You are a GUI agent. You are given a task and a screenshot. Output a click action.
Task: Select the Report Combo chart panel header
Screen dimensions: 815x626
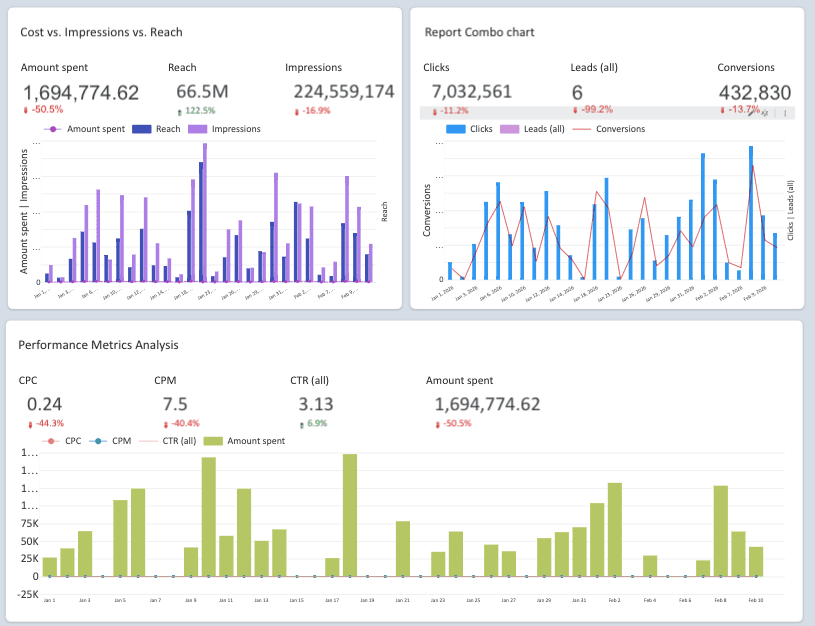[x=478, y=32]
